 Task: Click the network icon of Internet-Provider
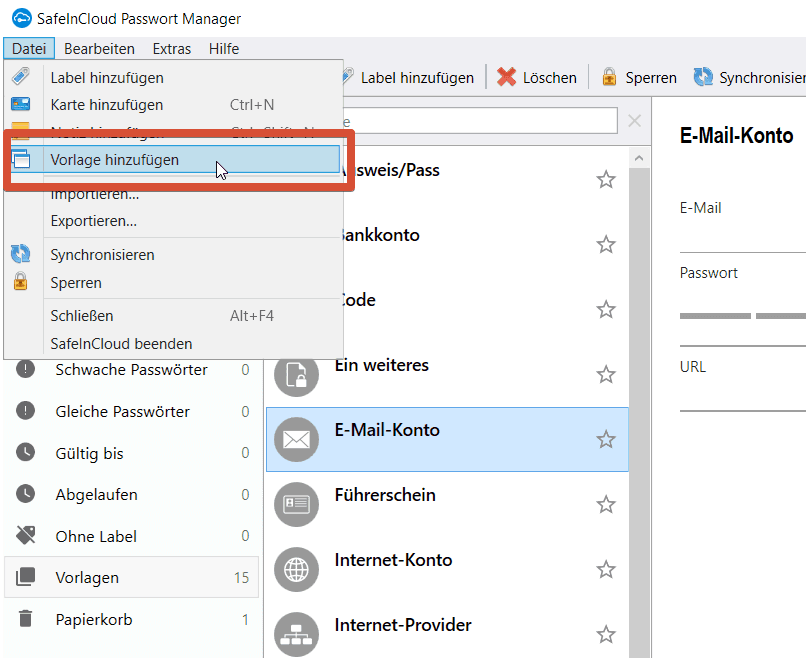point(297,634)
